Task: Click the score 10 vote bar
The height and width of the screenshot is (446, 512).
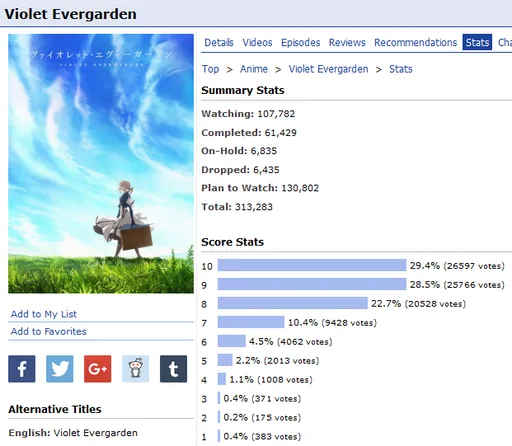Action: click(312, 265)
